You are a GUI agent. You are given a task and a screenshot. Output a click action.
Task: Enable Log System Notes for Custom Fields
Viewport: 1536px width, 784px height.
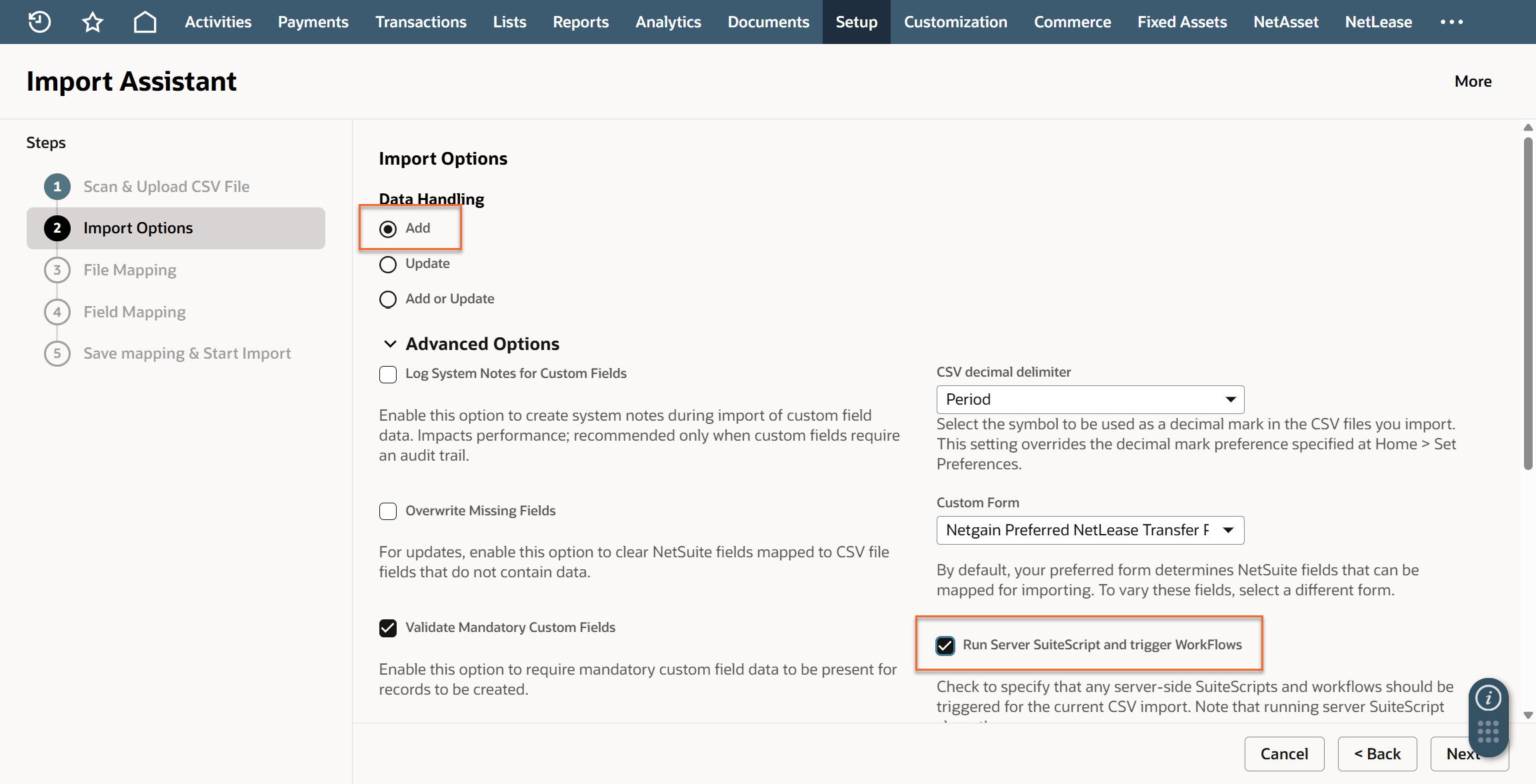point(388,374)
